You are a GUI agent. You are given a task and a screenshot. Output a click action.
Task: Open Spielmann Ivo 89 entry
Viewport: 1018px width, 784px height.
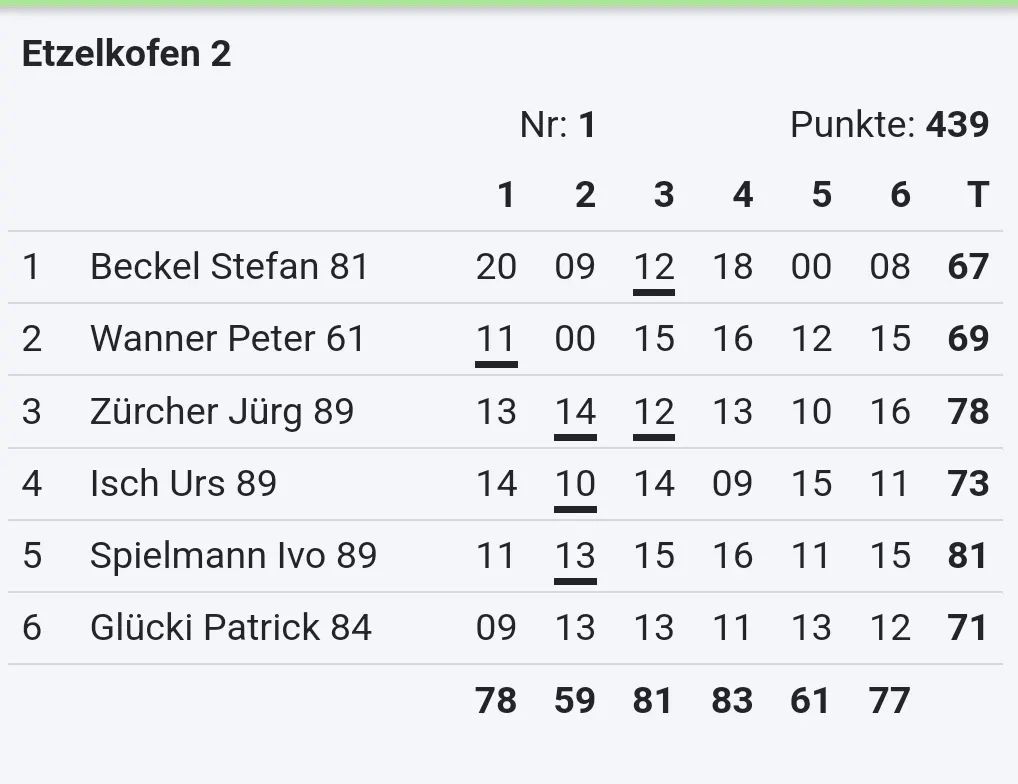pos(233,555)
